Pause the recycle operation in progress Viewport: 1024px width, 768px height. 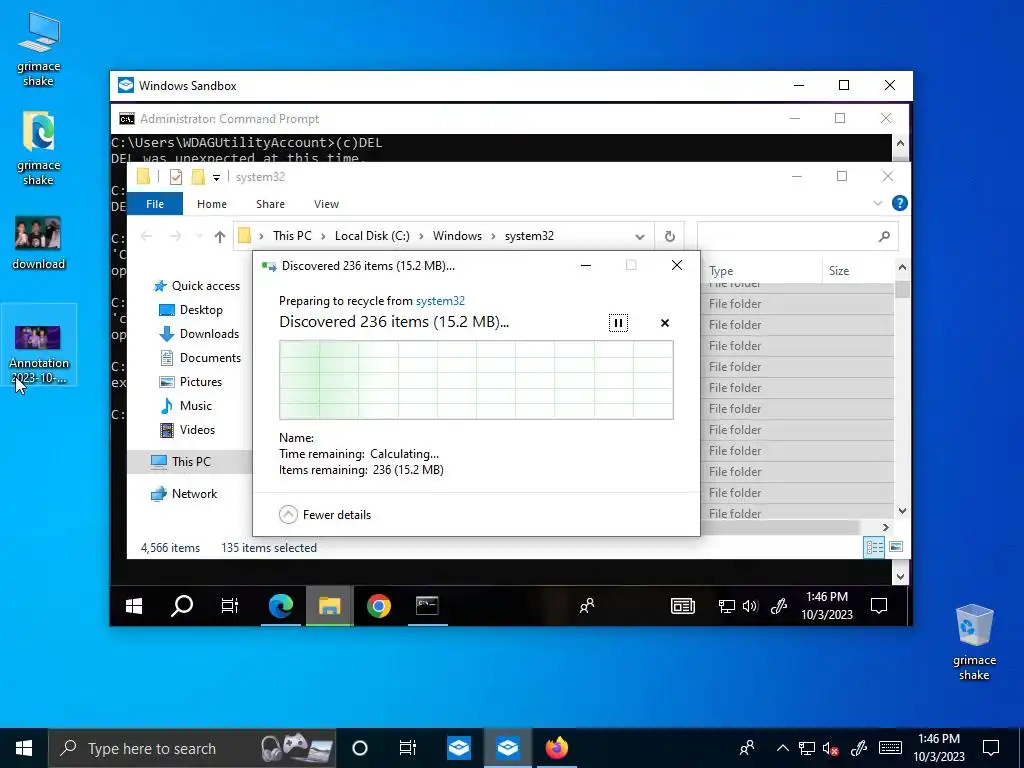(618, 323)
